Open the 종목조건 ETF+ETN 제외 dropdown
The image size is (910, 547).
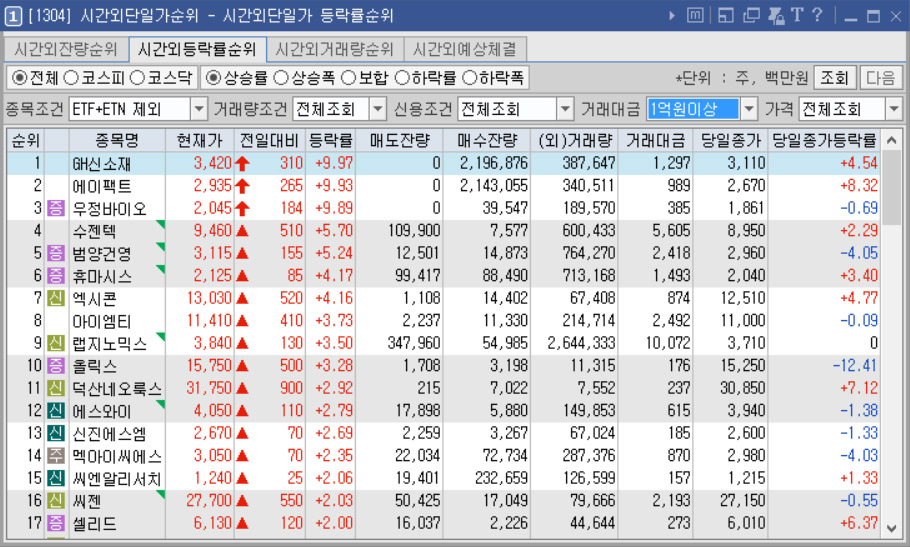(x=199, y=108)
